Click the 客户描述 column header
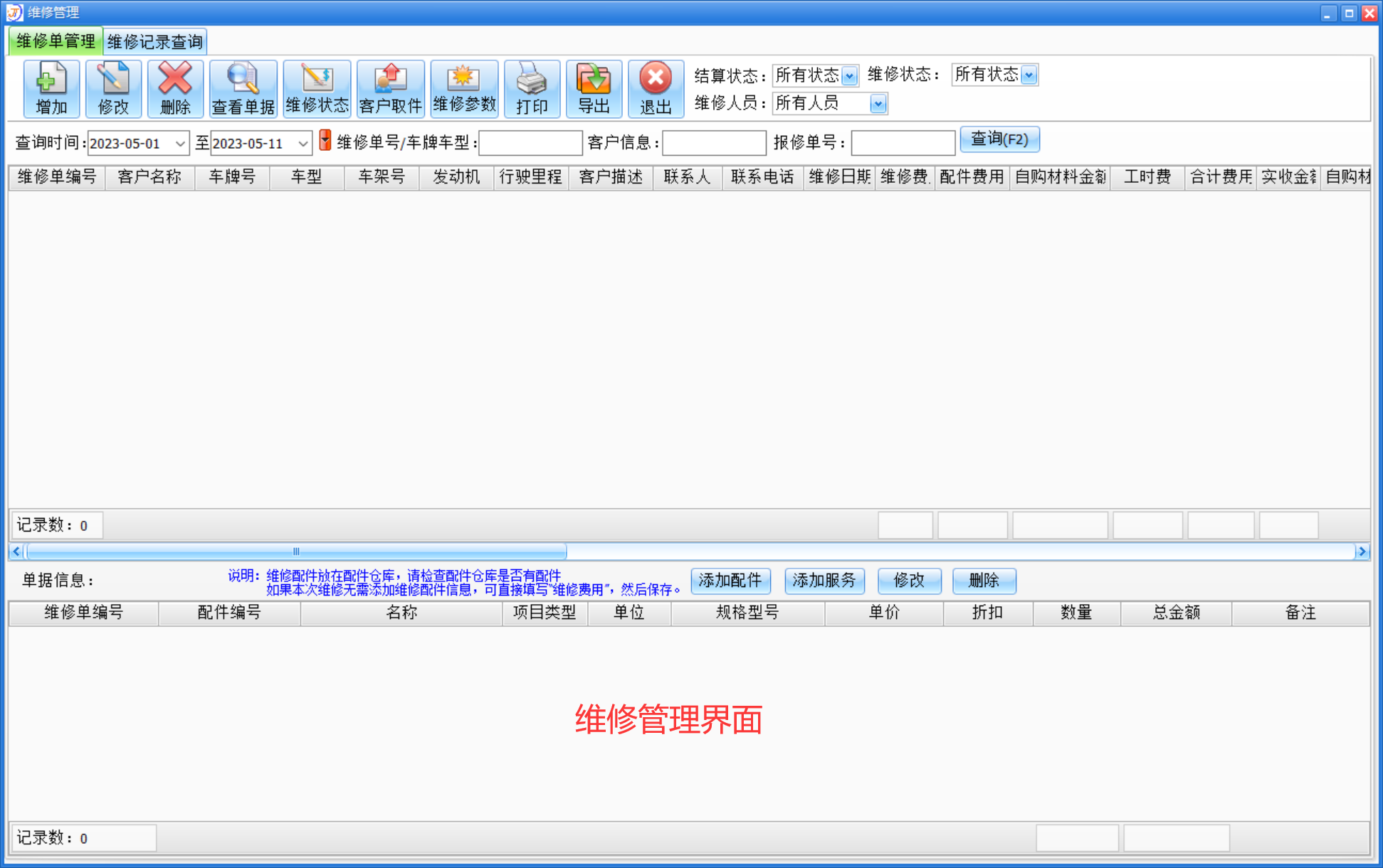This screenshot has width=1383, height=868. point(611,177)
